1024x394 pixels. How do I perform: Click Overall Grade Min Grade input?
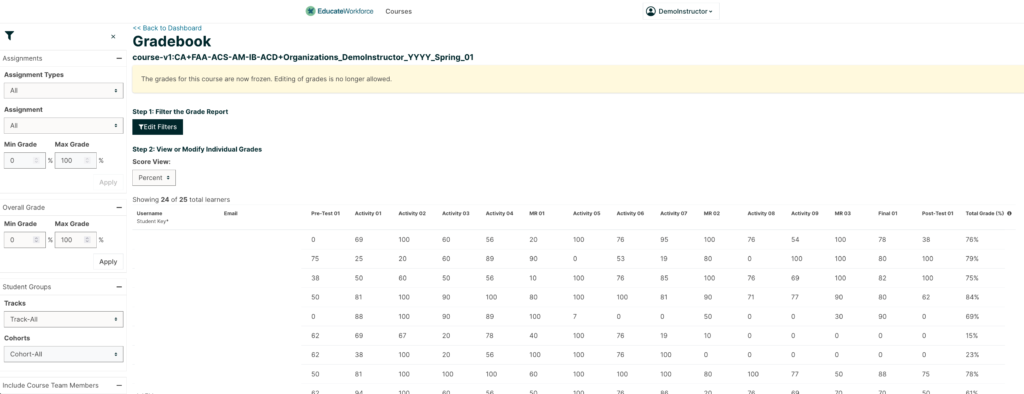click(25, 240)
